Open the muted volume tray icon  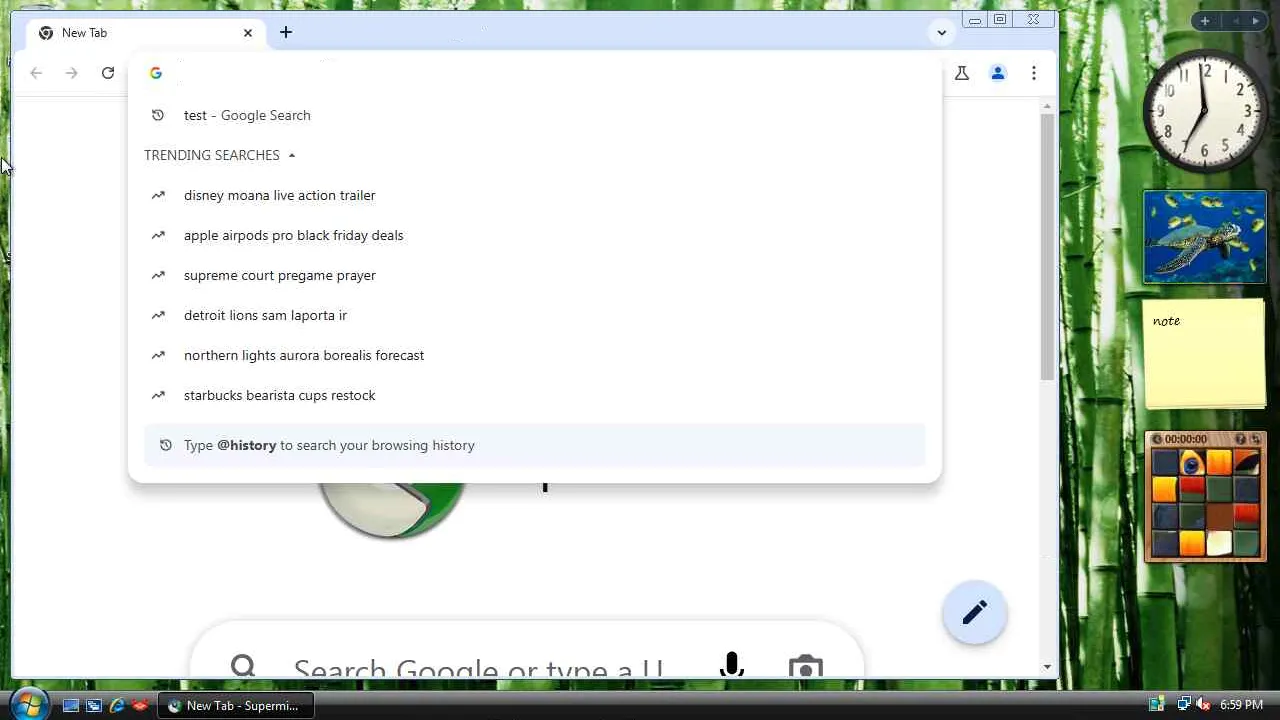(x=1203, y=705)
